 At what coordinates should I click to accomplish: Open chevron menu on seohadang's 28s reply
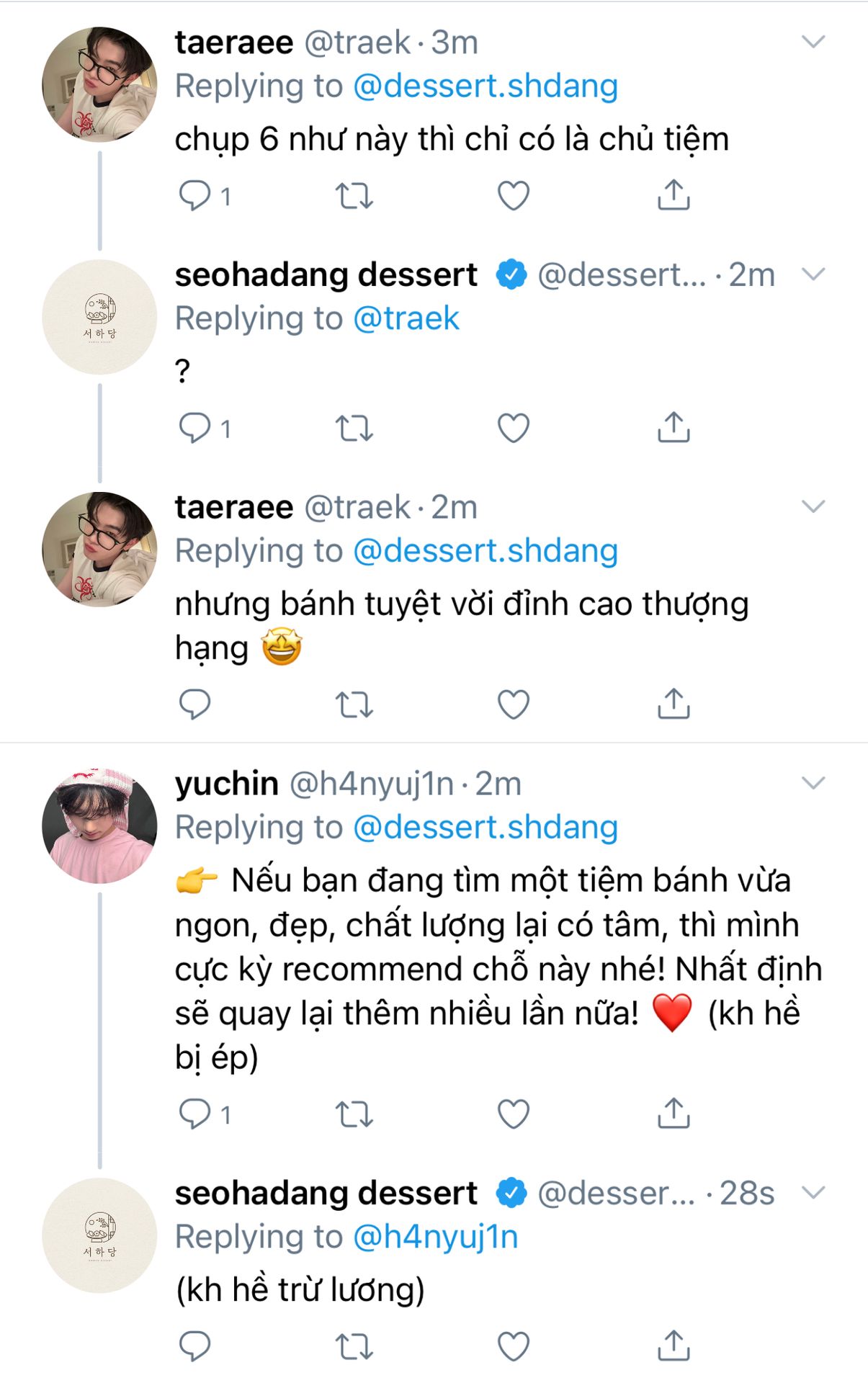click(813, 1193)
